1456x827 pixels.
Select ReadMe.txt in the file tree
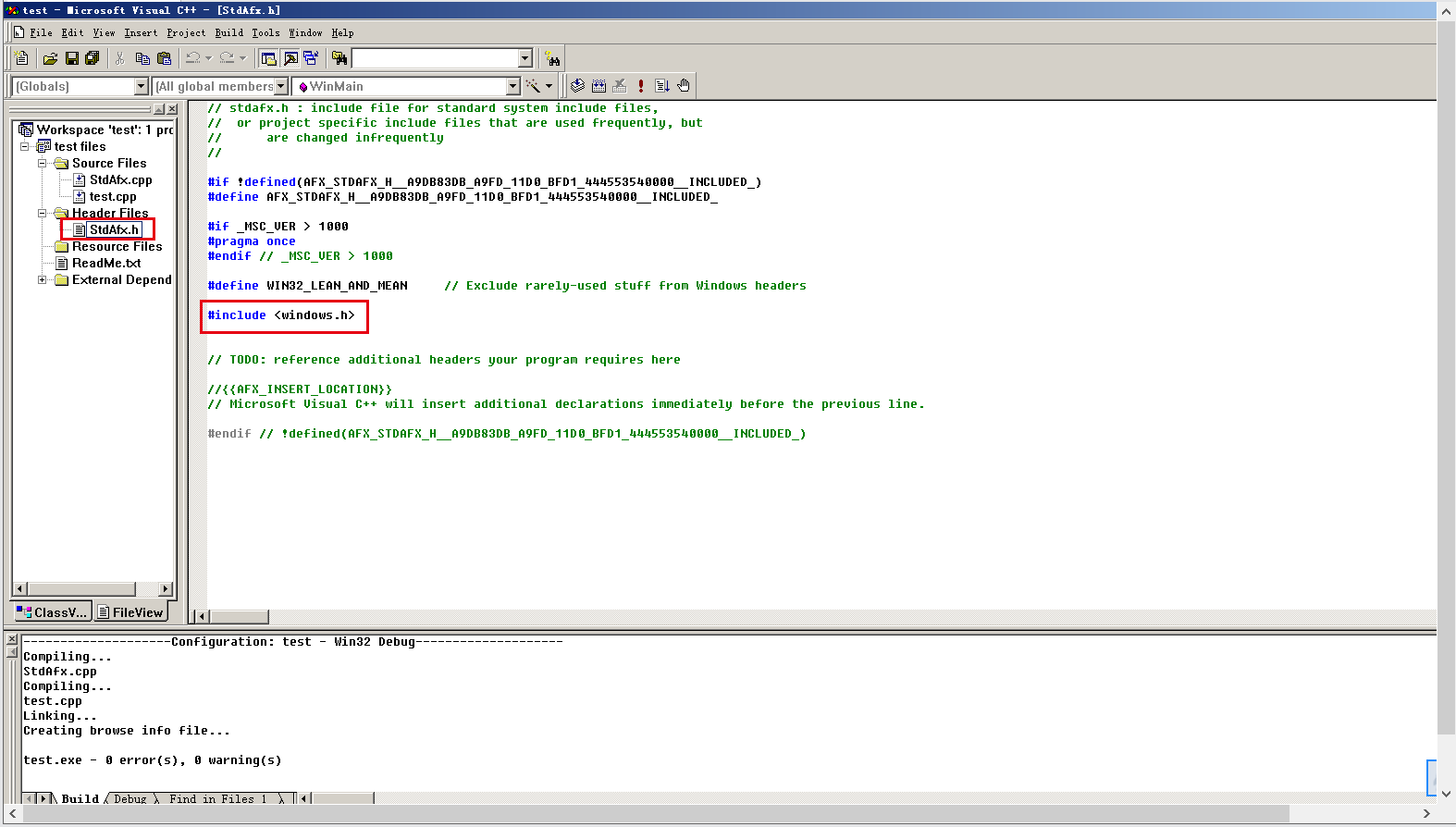click(106, 263)
